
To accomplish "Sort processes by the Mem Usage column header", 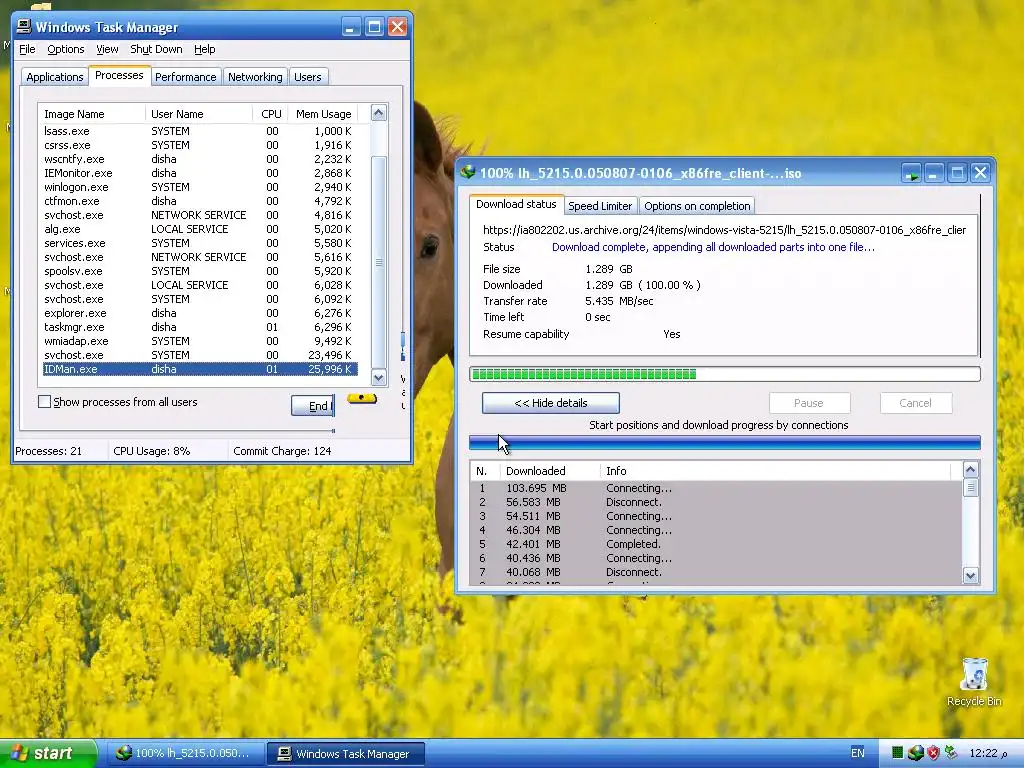I will (x=323, y=114).
